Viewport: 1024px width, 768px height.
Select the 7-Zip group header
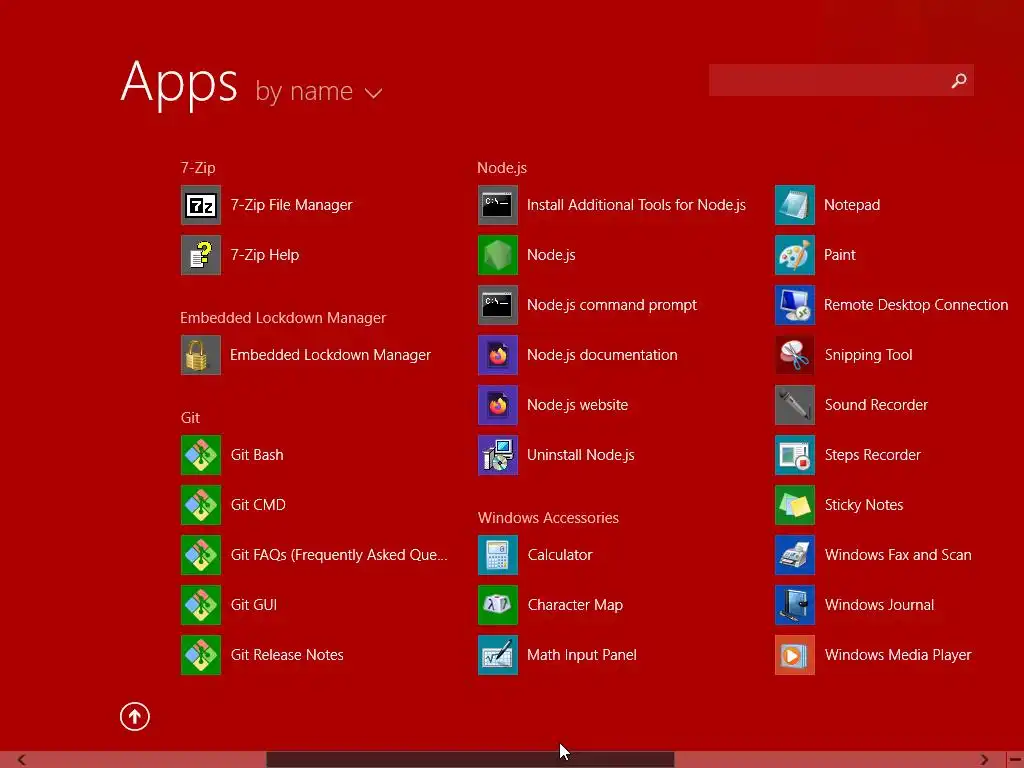(198, 168)
